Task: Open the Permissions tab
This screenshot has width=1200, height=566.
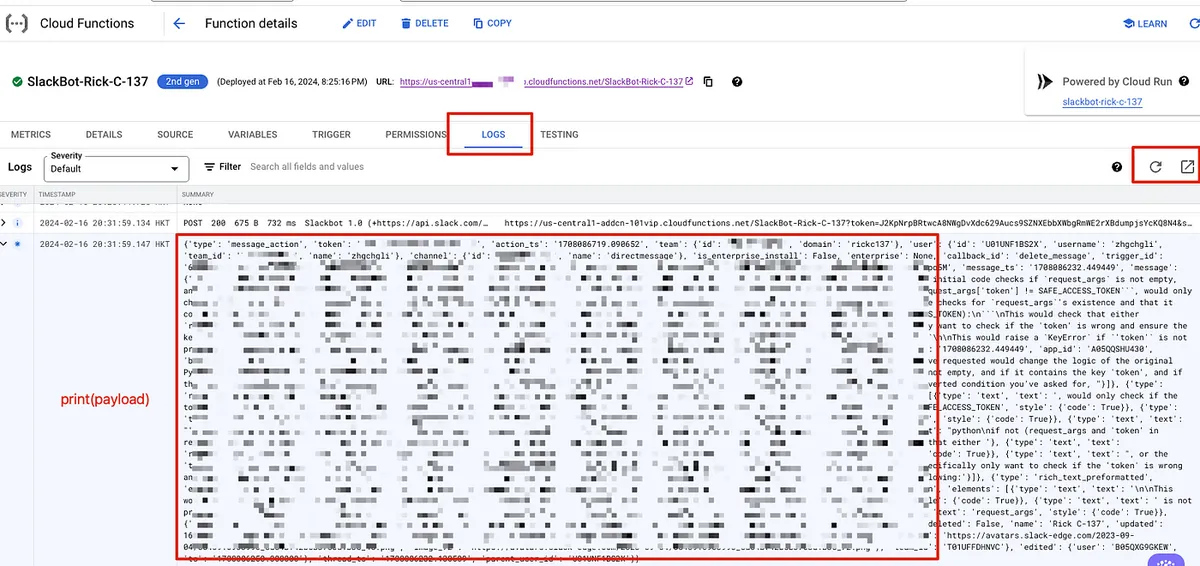Action: point(416,134)
